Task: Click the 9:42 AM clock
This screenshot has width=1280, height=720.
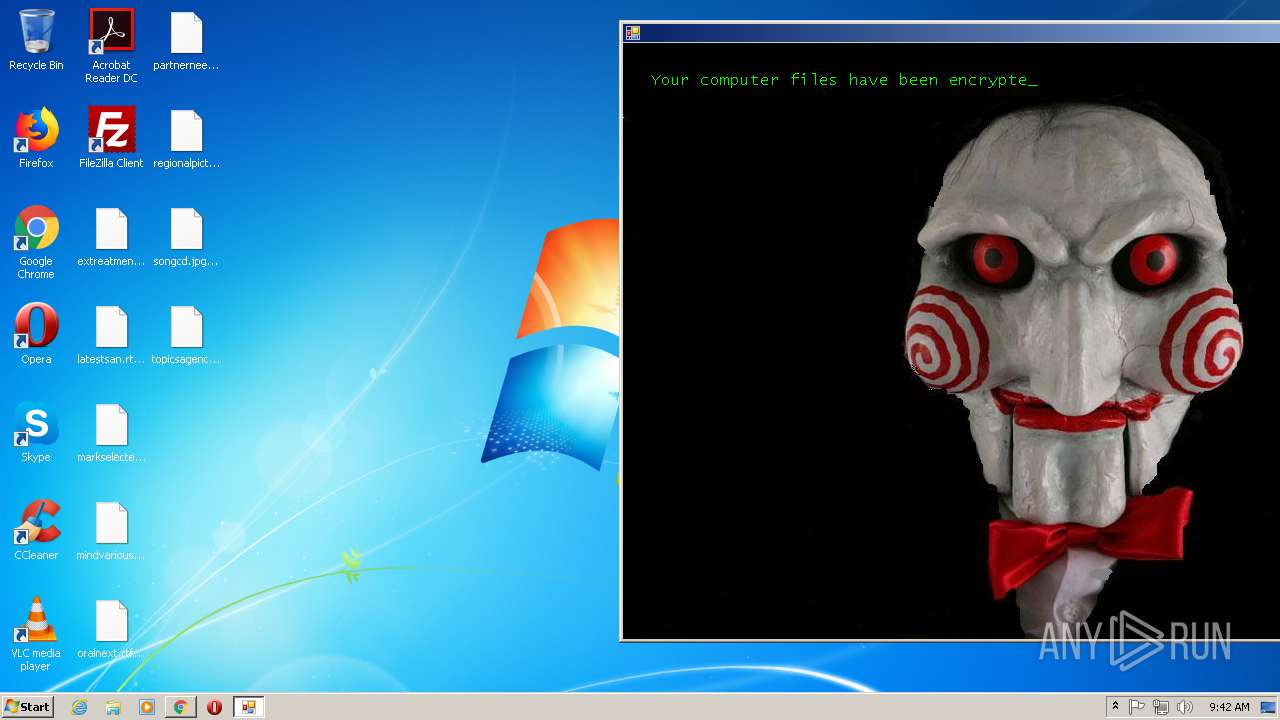Action: click(1229, 707)
